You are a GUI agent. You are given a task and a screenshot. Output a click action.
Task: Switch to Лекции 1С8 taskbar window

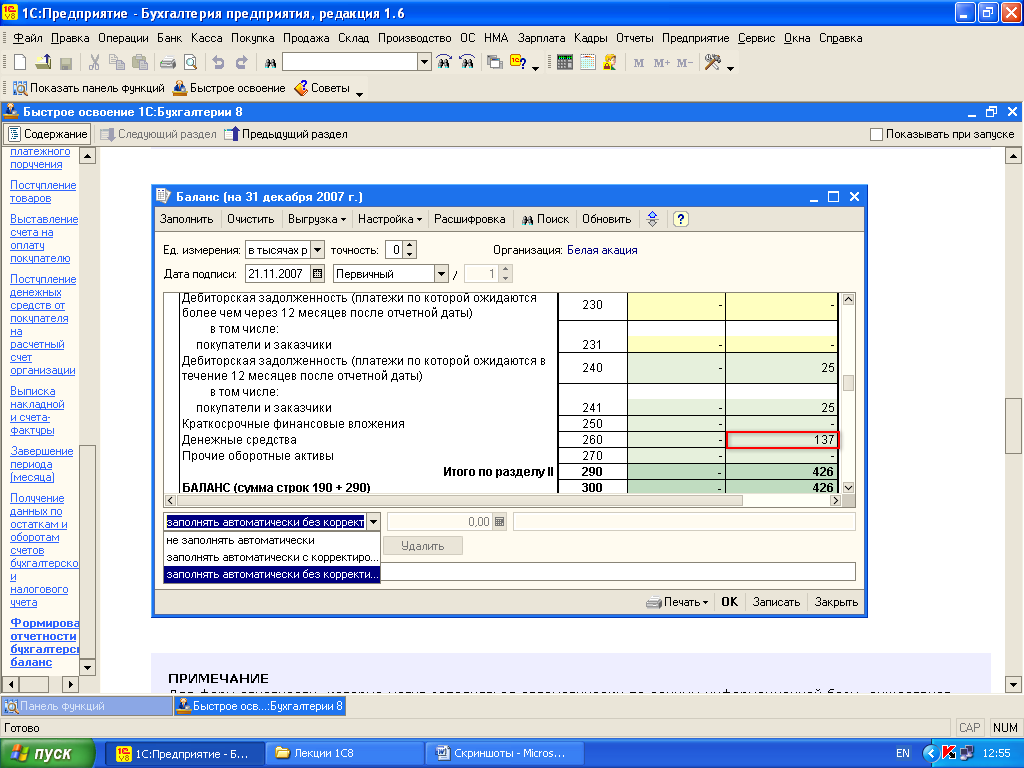344,754
